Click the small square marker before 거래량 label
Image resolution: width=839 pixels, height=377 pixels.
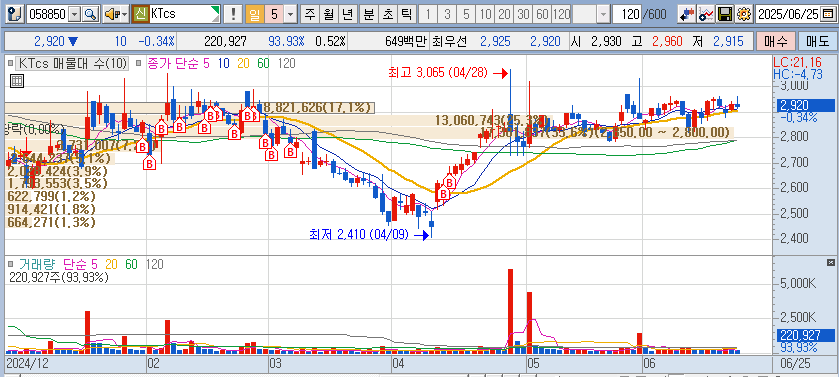tap(10, 264)
